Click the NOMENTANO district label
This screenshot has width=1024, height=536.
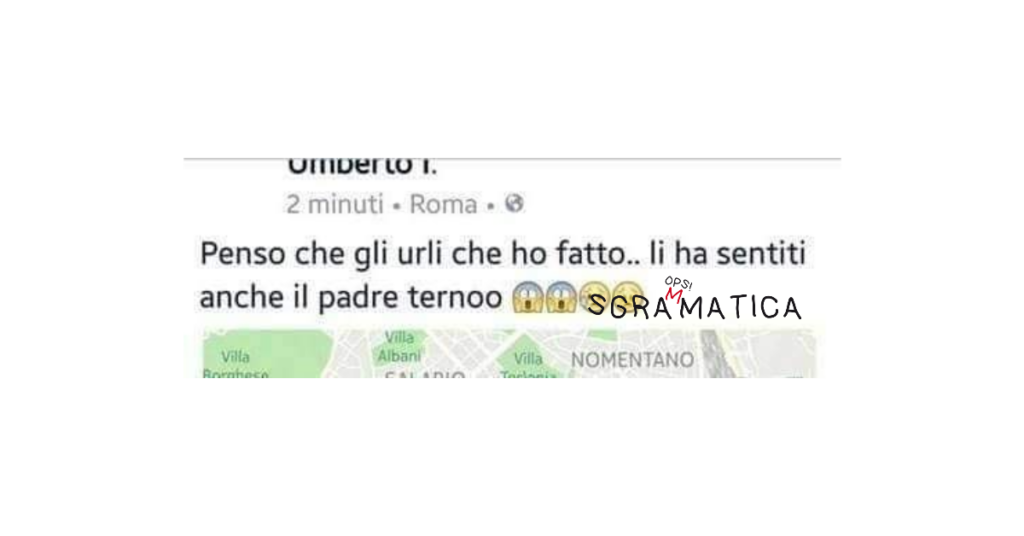[x=632, y=360]
